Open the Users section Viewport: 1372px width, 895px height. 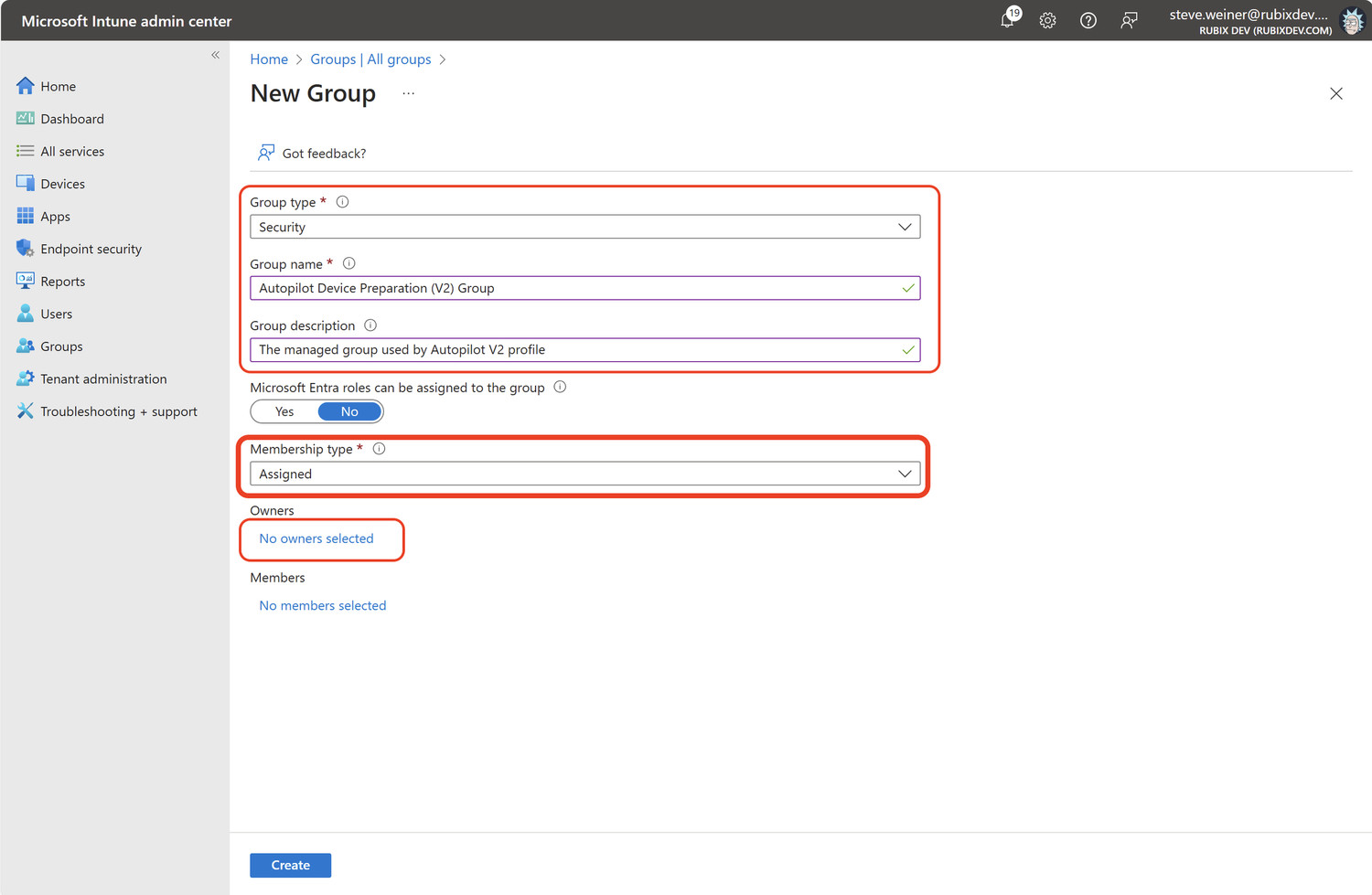[56, 313]
